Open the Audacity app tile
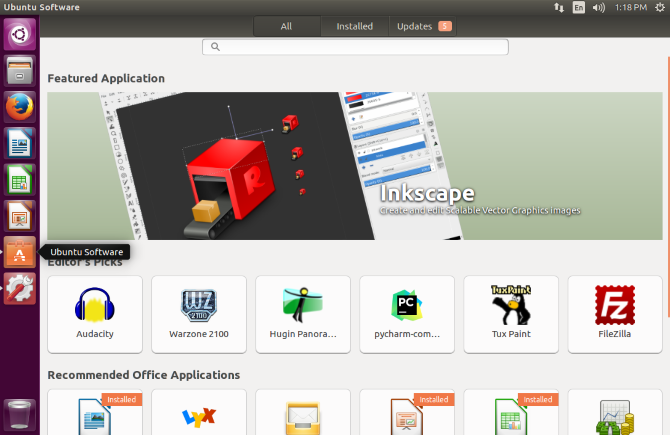The width and height of the screenshot is (670, 435). pos(95,314)
